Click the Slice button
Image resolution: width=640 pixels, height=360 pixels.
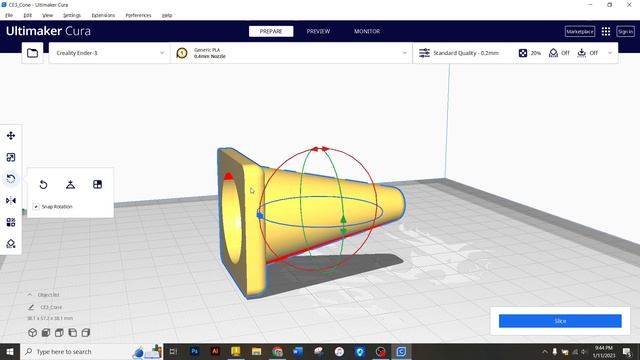pyautogui.click(x=560, y=321)
